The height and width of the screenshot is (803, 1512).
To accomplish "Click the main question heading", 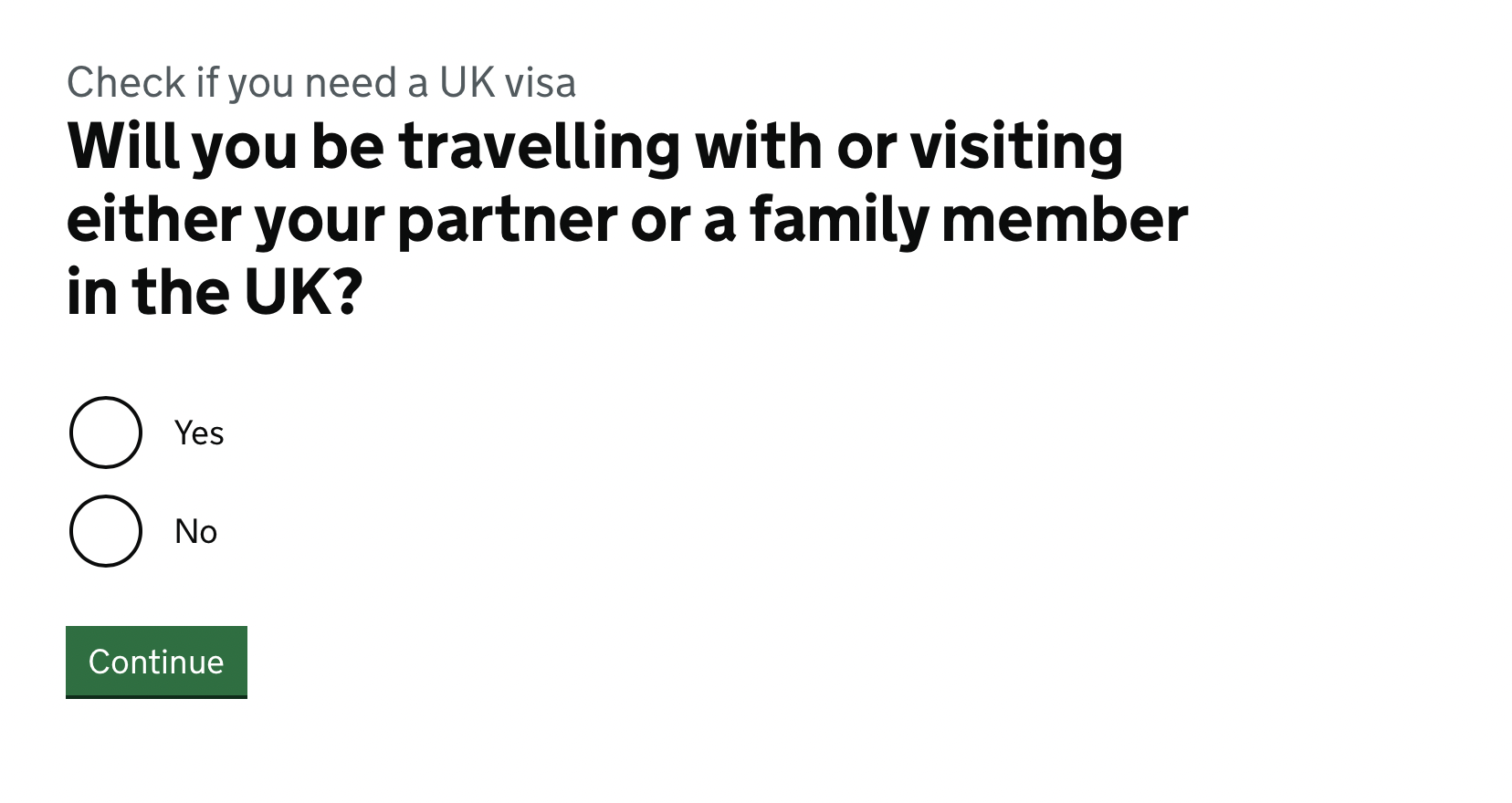I will 627,219.
